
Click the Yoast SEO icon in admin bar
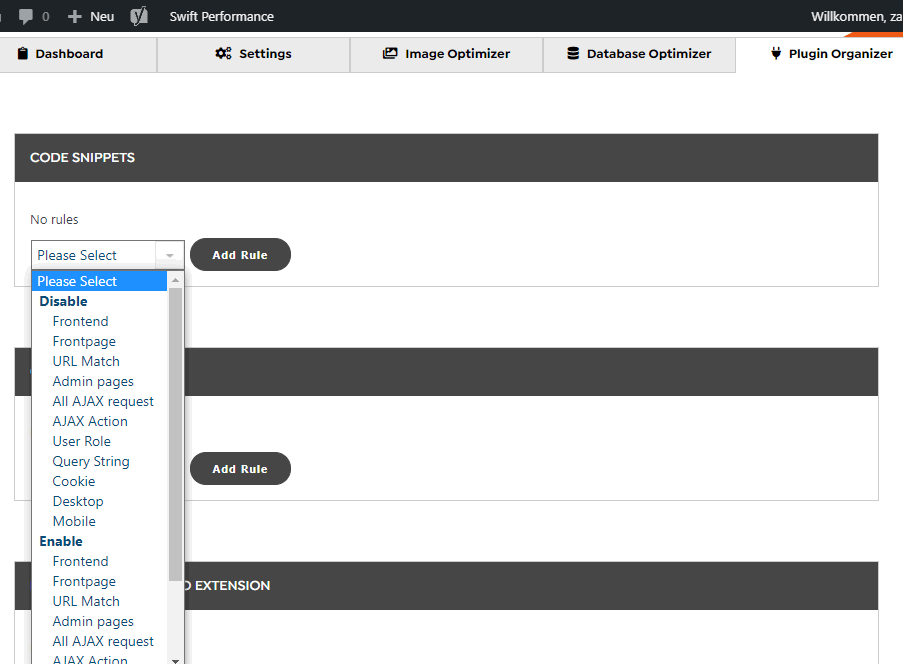[x=138, y=16]
